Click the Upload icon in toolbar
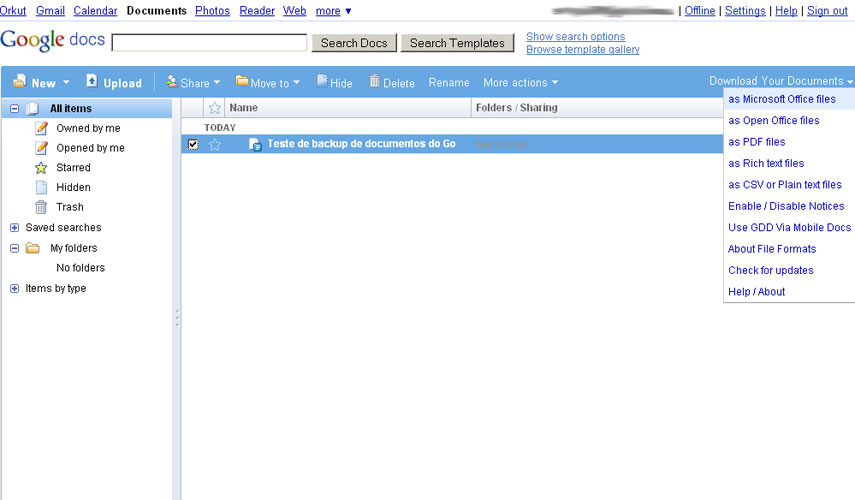This screenshot has height=500, width=855. pos(92,81)
